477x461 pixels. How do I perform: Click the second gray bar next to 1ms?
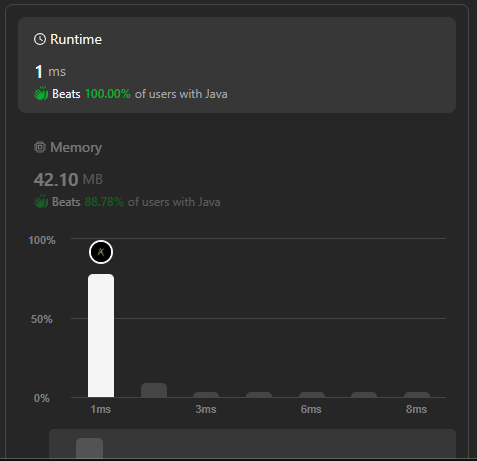[x=154, y=390]
